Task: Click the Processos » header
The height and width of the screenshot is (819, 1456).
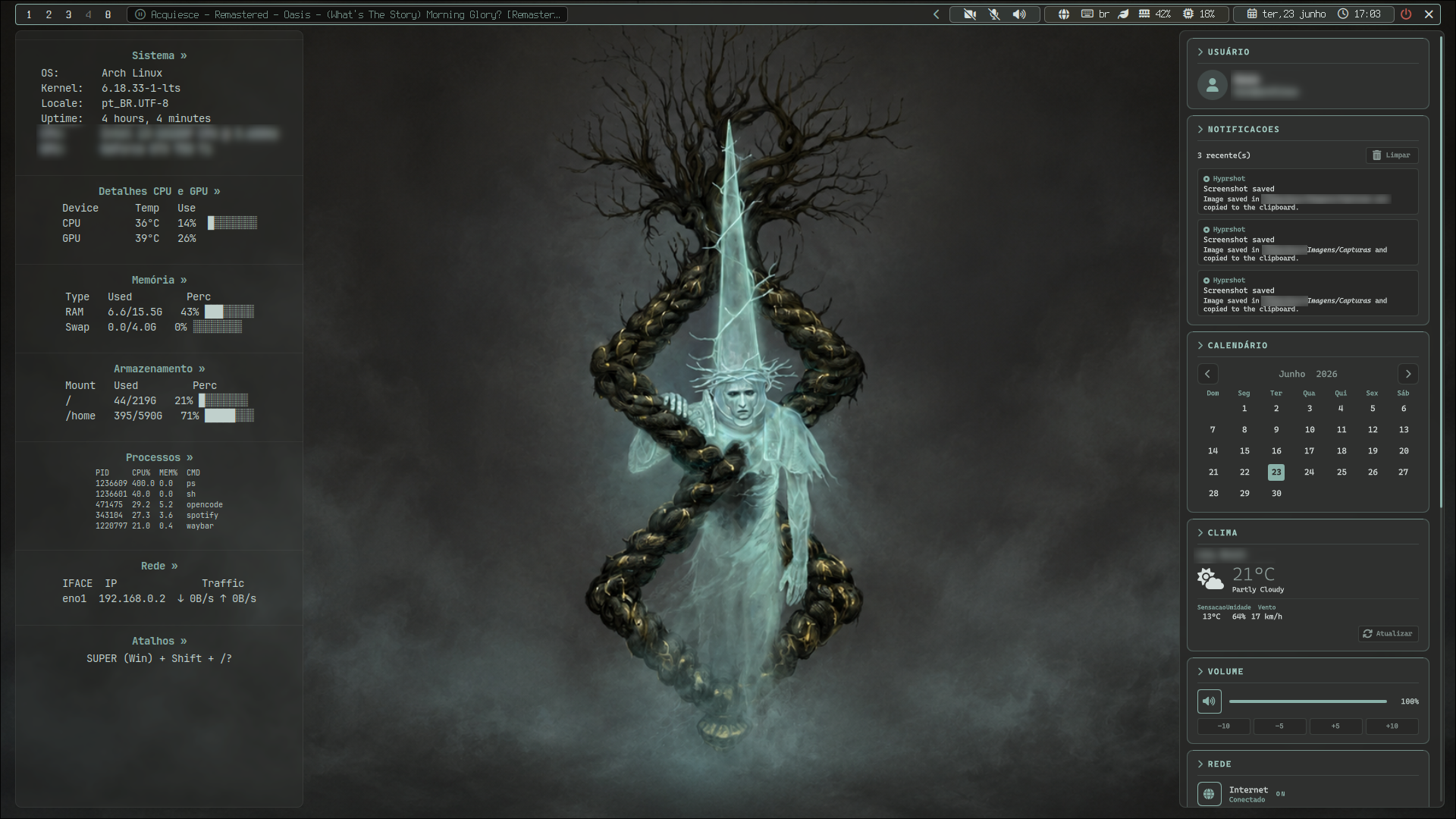Action: click(159, 458)
